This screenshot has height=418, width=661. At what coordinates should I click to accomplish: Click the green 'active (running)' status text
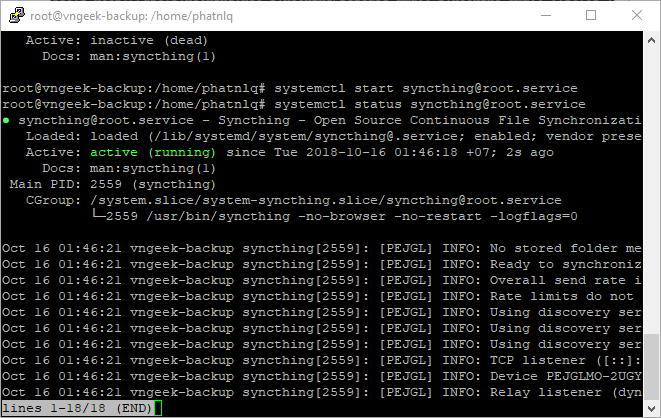(153, 153)
